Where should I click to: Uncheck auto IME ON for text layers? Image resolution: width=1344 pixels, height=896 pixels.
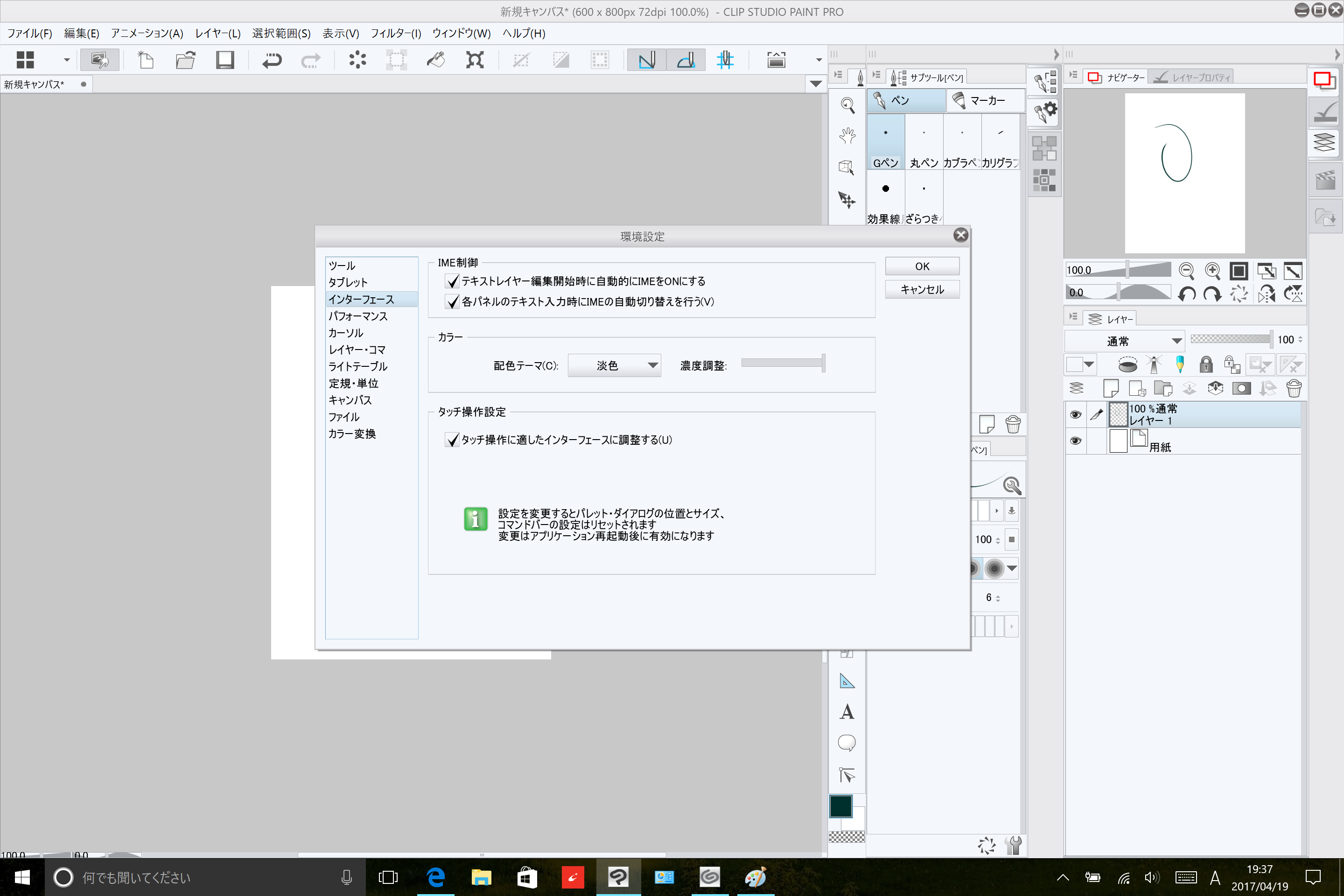tap(452, 281)
